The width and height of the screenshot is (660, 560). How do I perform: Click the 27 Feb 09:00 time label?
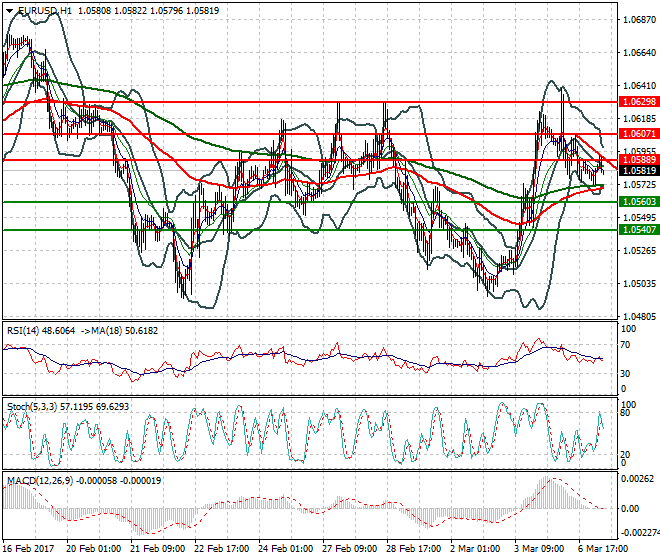pos(349,549)
